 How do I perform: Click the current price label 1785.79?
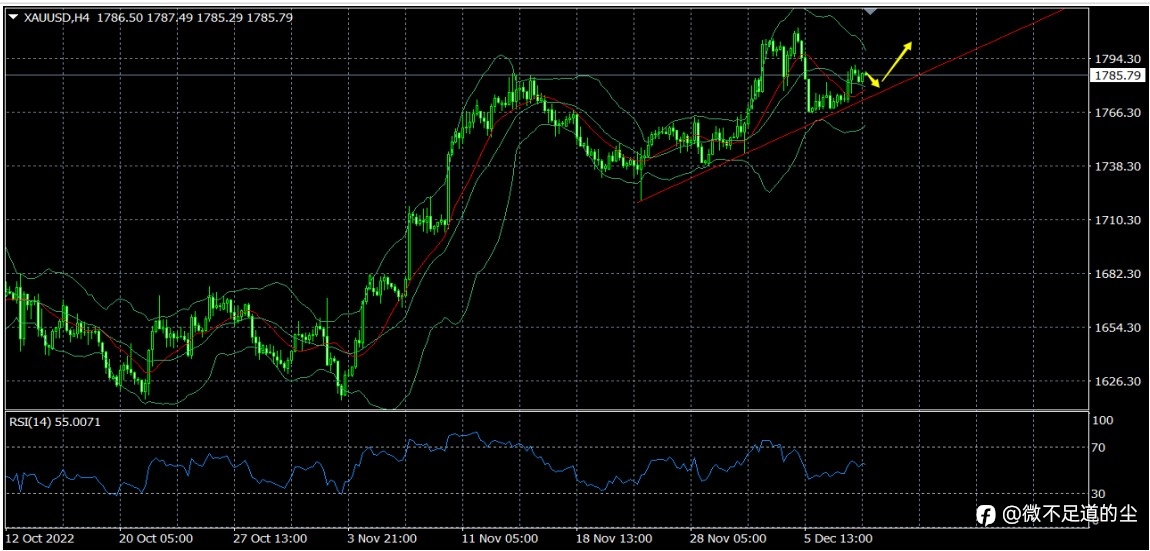[x=1117, y=76]
